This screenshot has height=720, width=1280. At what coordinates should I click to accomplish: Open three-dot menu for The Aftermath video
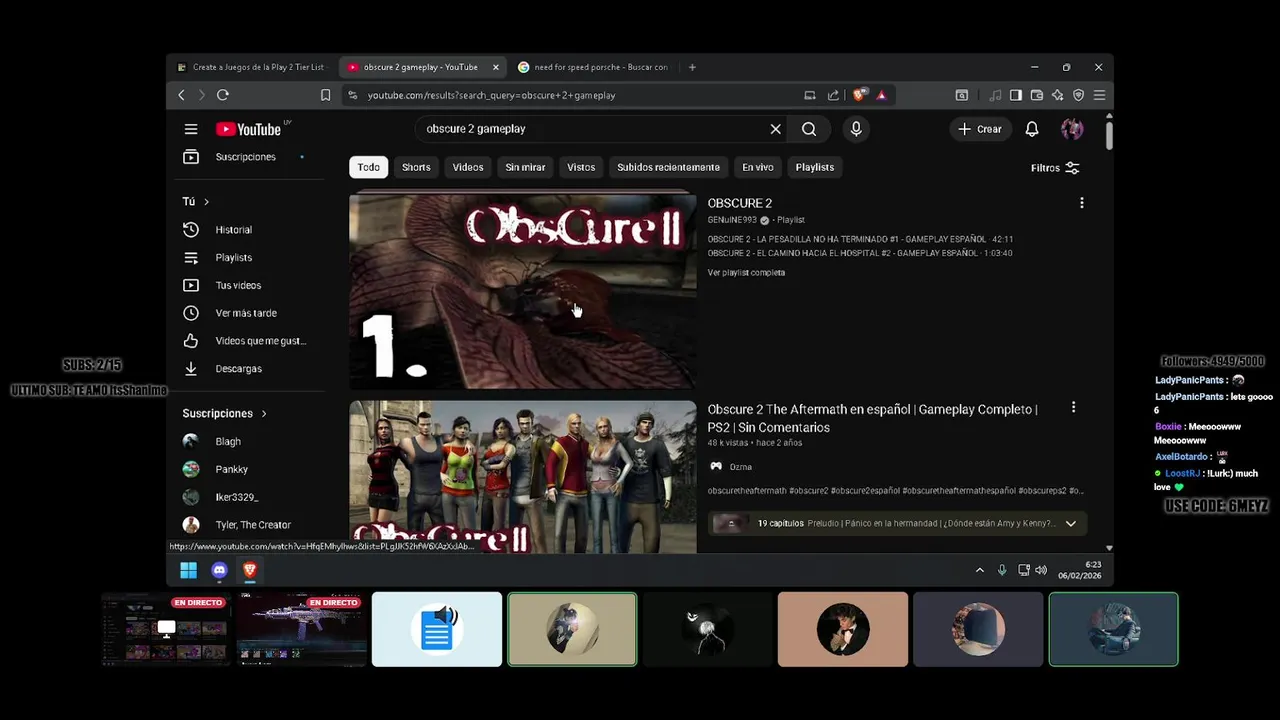(x=1073, y=408)
